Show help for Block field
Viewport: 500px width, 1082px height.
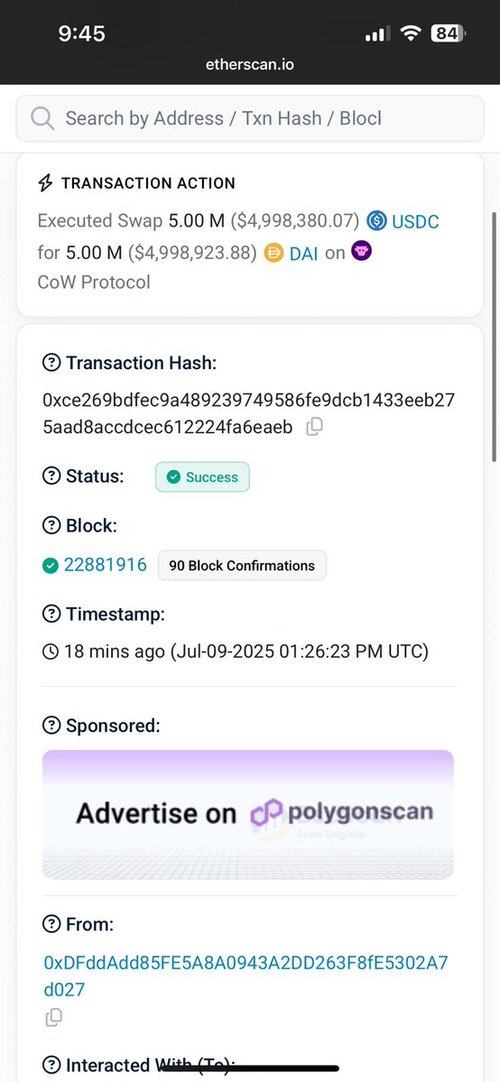click(52, 526)
